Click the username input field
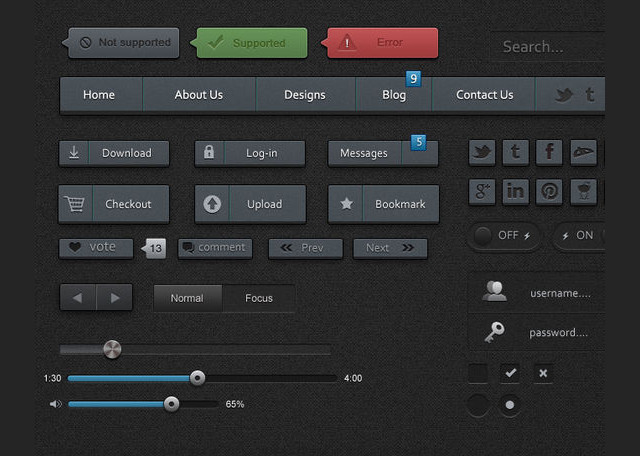Viewport: 640px width, 456px height. click(x=536, y=293)
